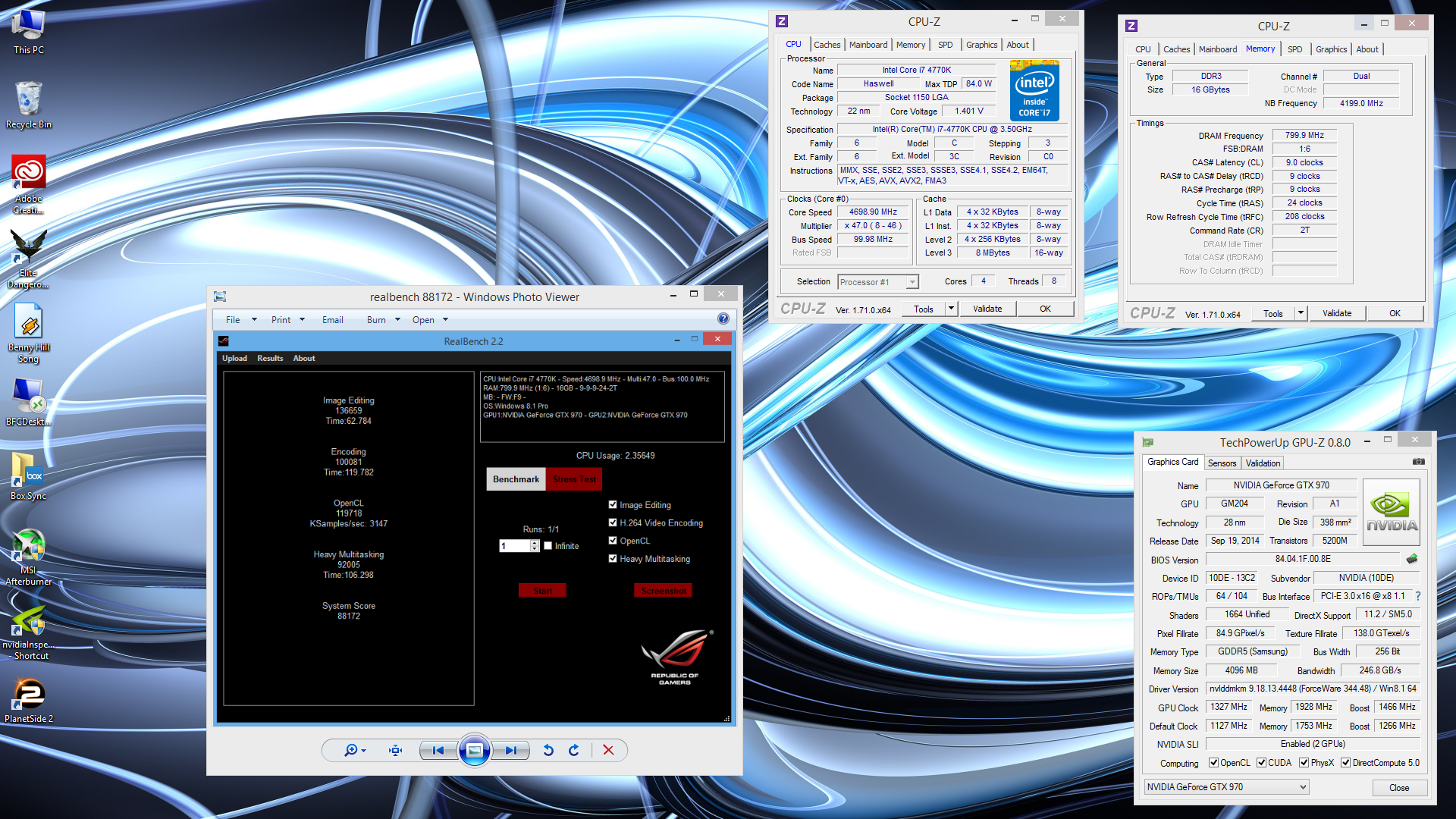This screenshot has height=819, width=1456.
Task: Rotate image counterclockwise in Photo Viewer
Action: 548,750
